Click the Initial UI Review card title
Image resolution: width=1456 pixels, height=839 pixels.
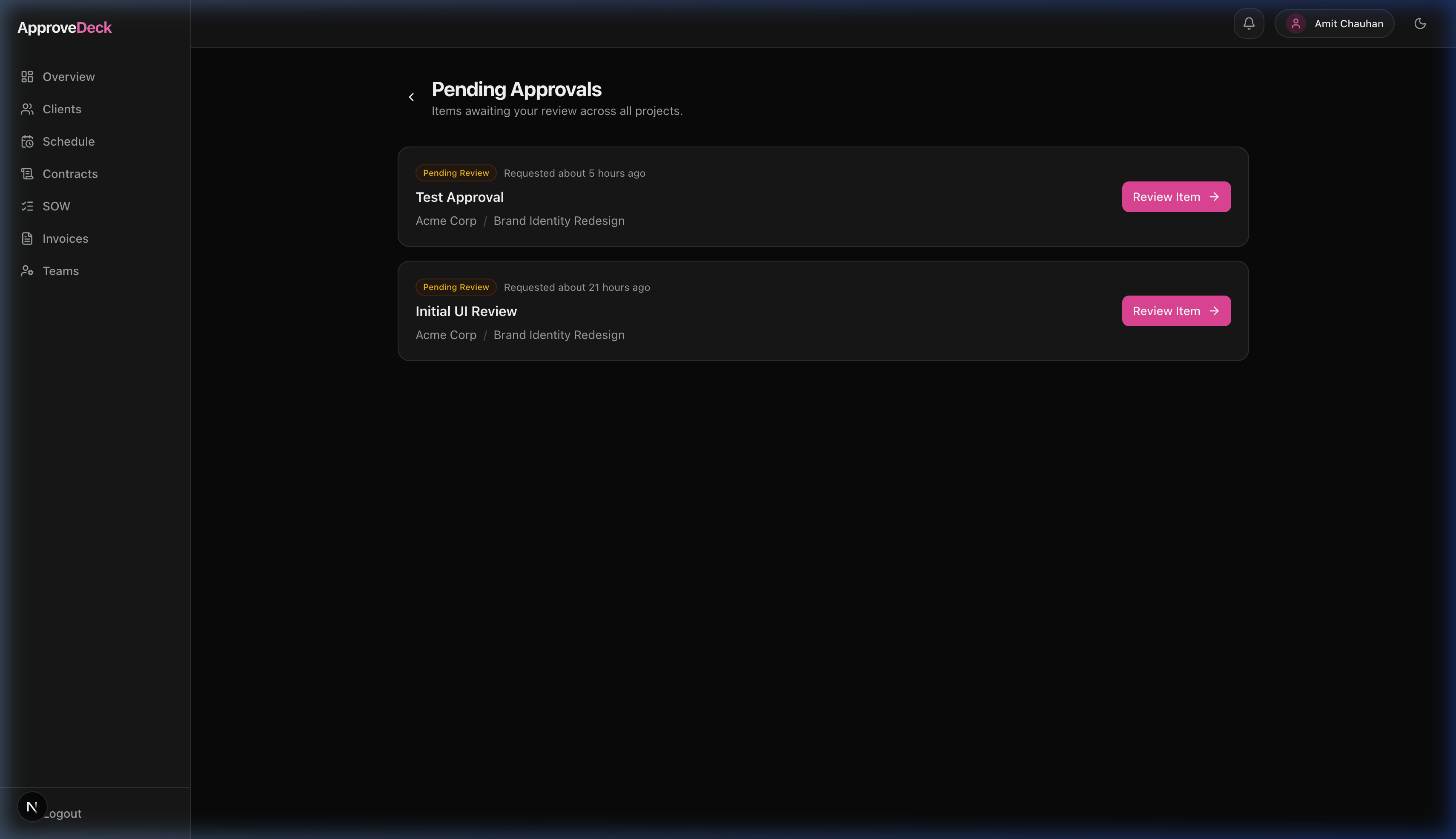coord(466,311)
